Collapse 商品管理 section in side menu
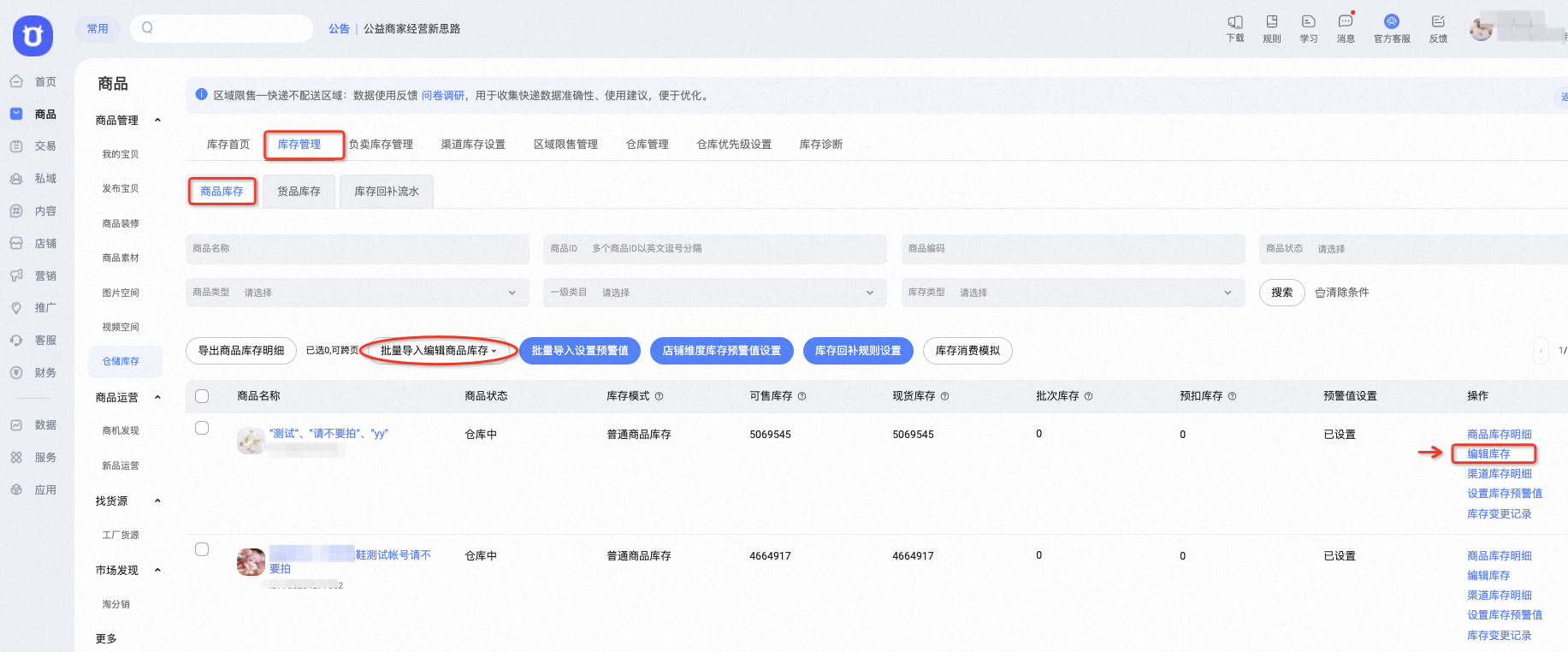The image size is (1568, 652). [157, 121]
